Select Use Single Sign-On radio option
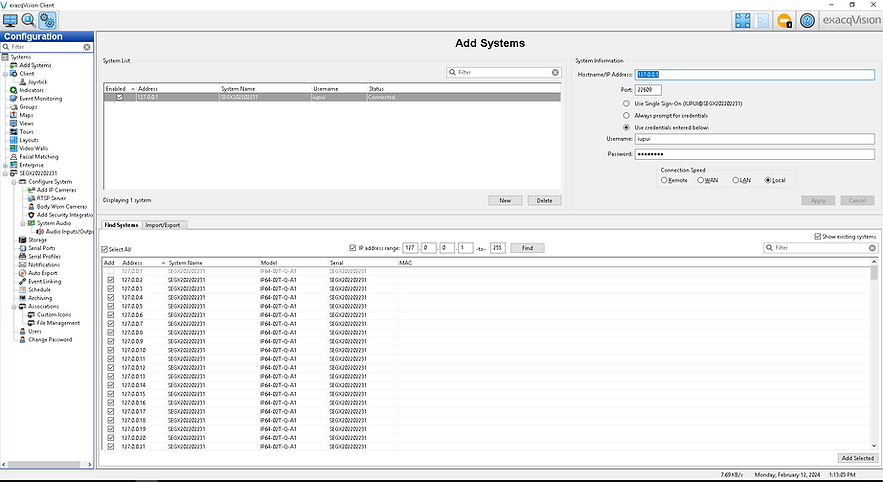The image size is (883, 482). tap(626, 104)
